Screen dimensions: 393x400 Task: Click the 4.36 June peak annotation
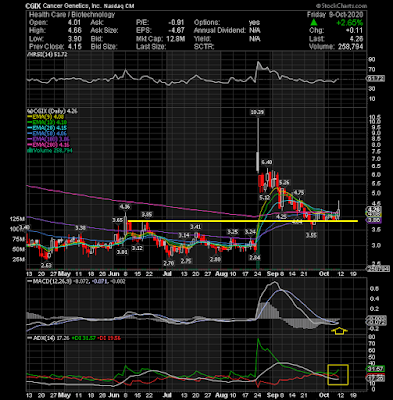(x=125, y=207)
